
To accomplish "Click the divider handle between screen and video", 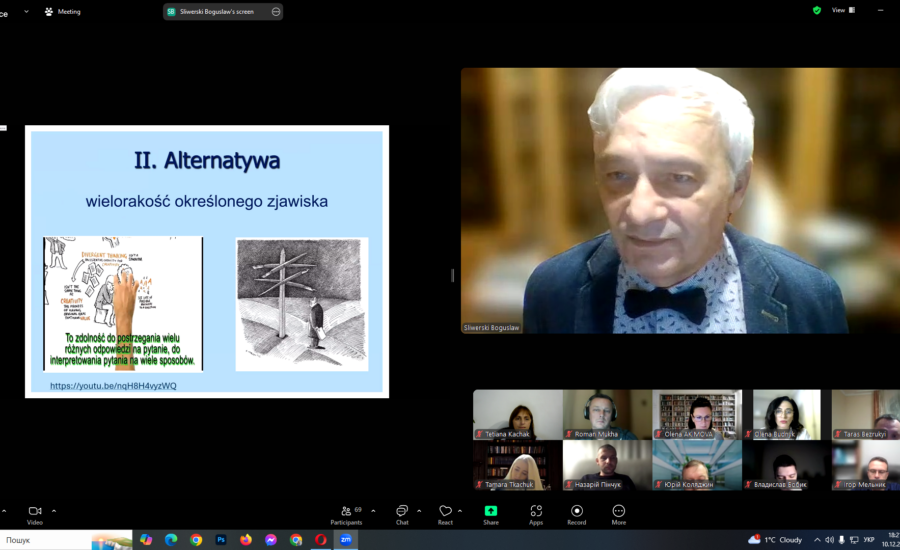I will [x=452, y=276].
